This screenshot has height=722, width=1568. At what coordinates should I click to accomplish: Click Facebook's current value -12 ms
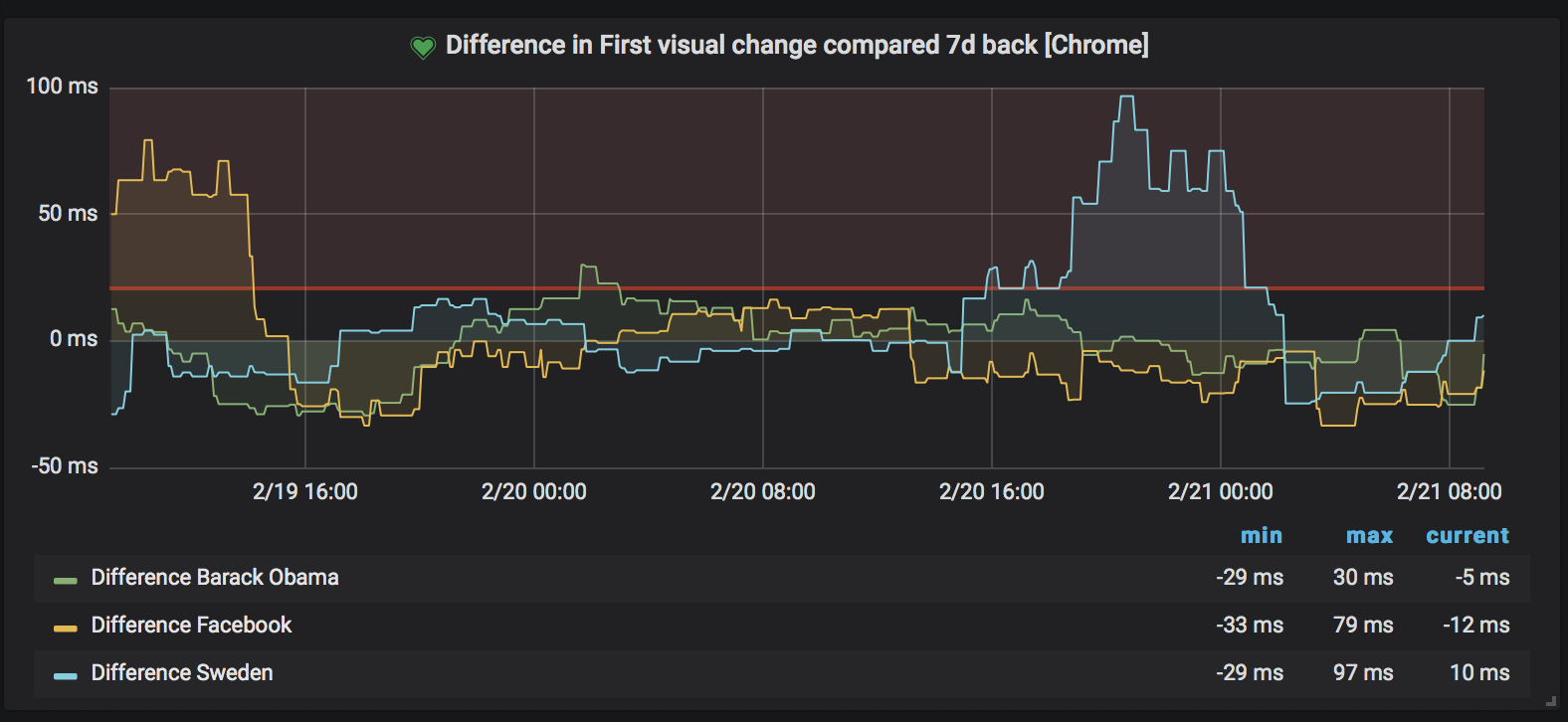[1476, 626]
